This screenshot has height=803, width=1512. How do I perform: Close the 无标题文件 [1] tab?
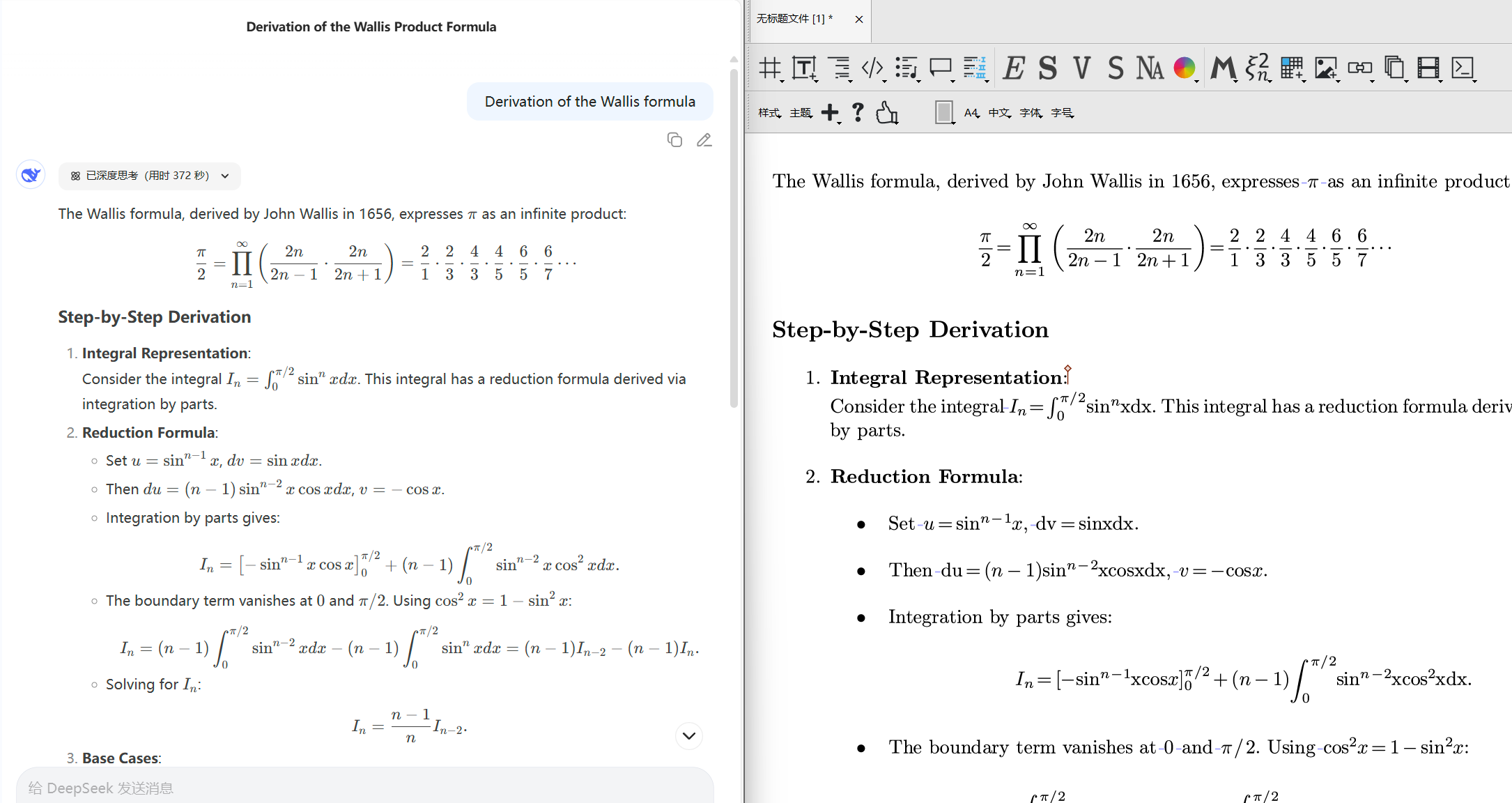[x=859, y=20]
